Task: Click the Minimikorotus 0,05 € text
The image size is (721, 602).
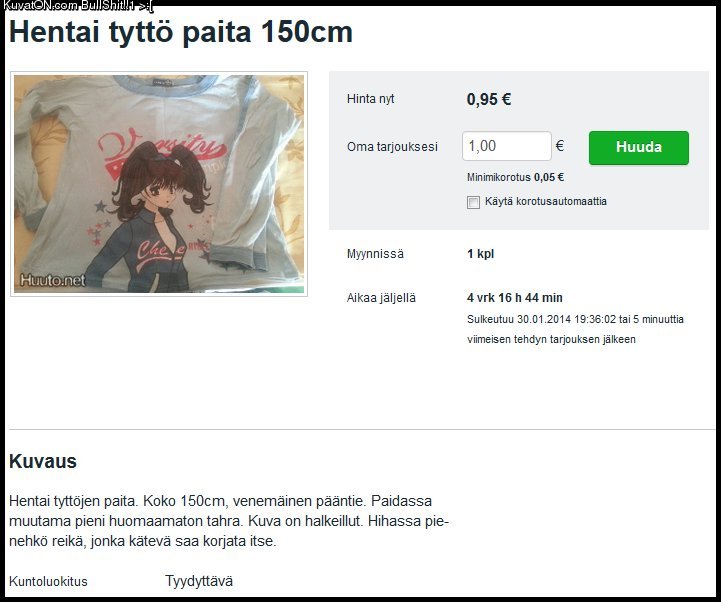Action: (515, 178)
